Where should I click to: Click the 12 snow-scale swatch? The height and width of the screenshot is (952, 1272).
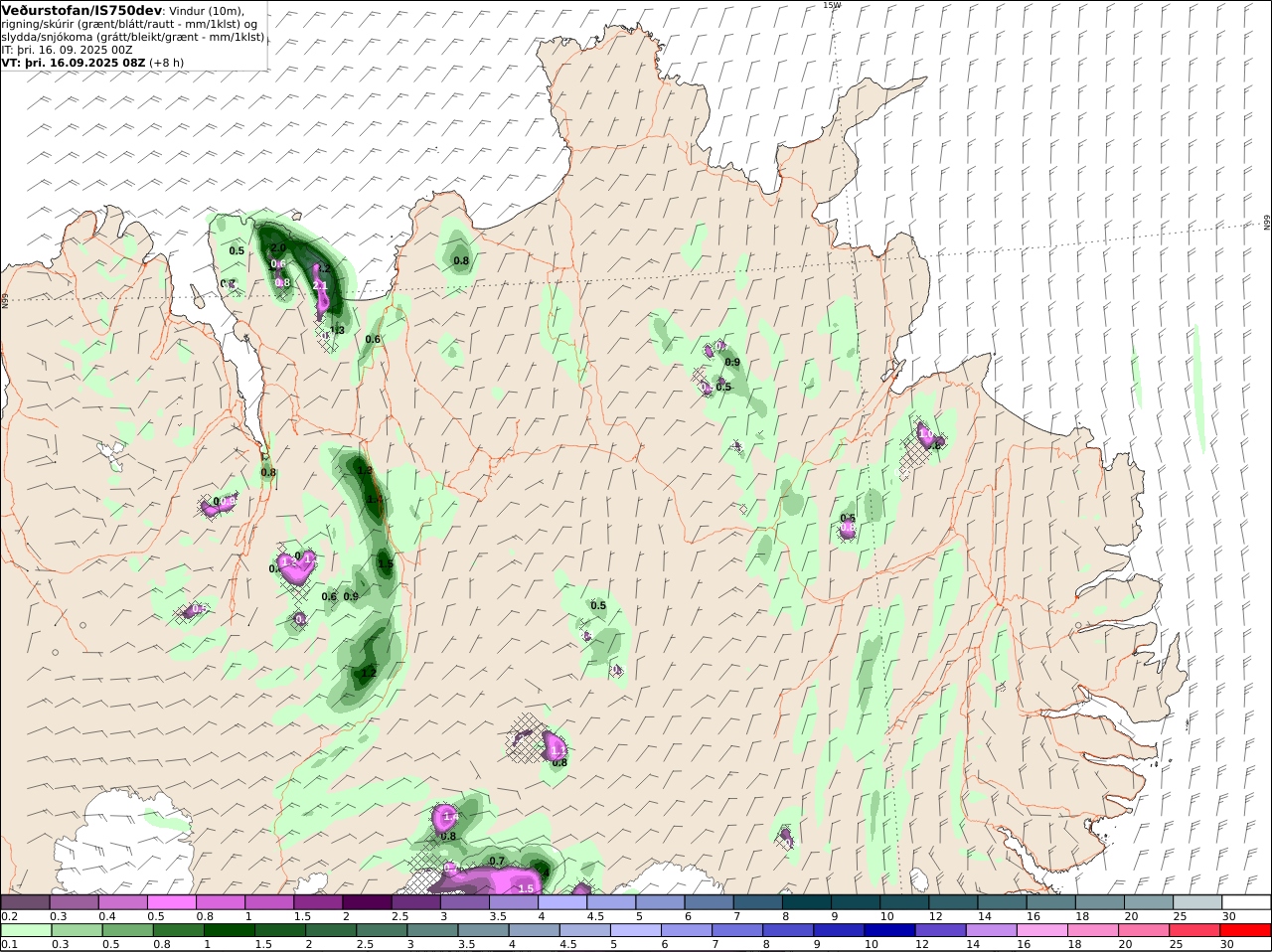[953, 902]
